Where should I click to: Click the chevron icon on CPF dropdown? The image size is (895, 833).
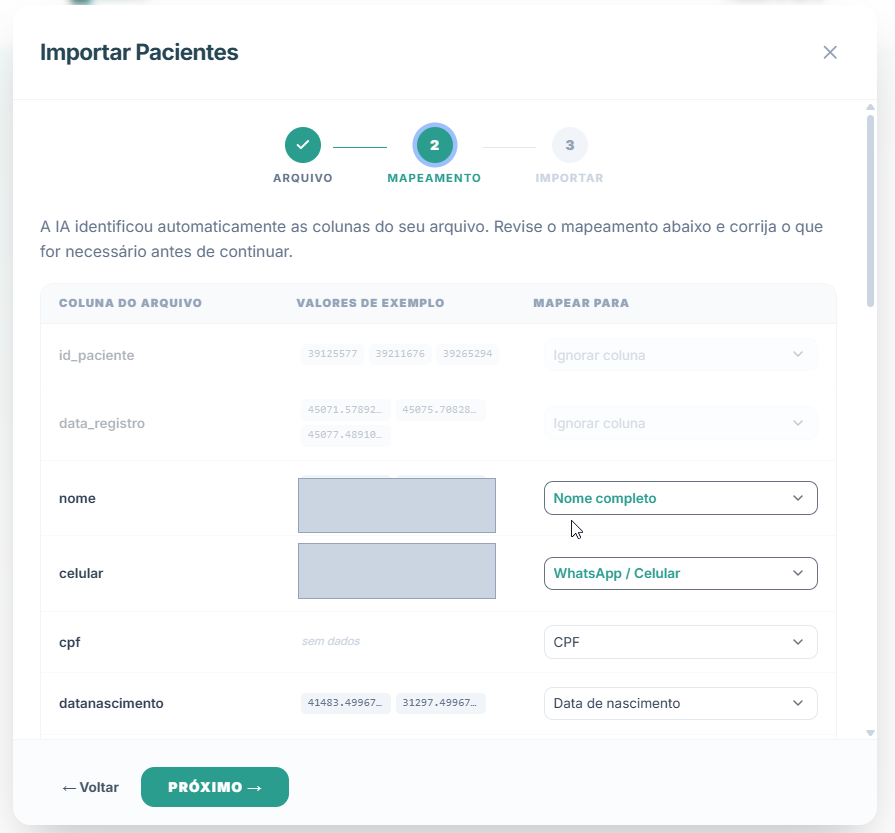coord(797,642)
